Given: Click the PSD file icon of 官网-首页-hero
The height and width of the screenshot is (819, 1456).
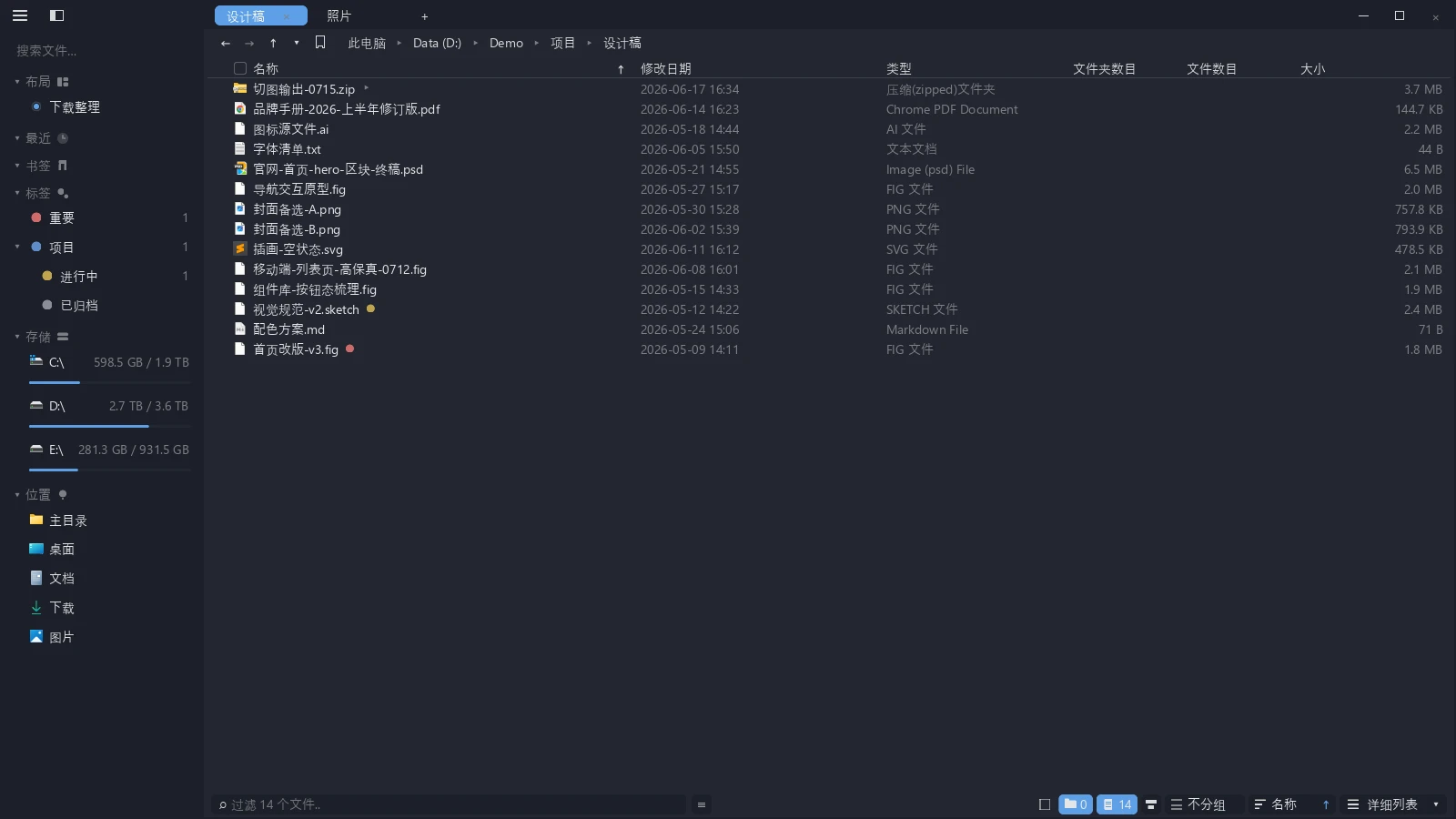Looking at the screenshot, I should [x=240, y=169].
